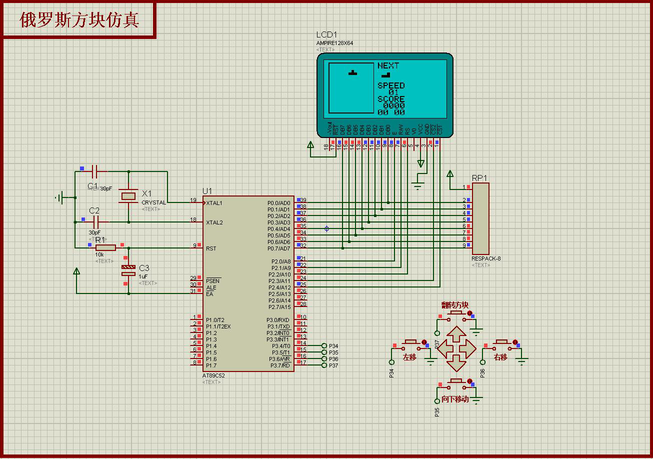Viewport: 653px width, 459px height.
Task: Toggle the latch dot on the 左移 button
Action: [x=424, y=342]
